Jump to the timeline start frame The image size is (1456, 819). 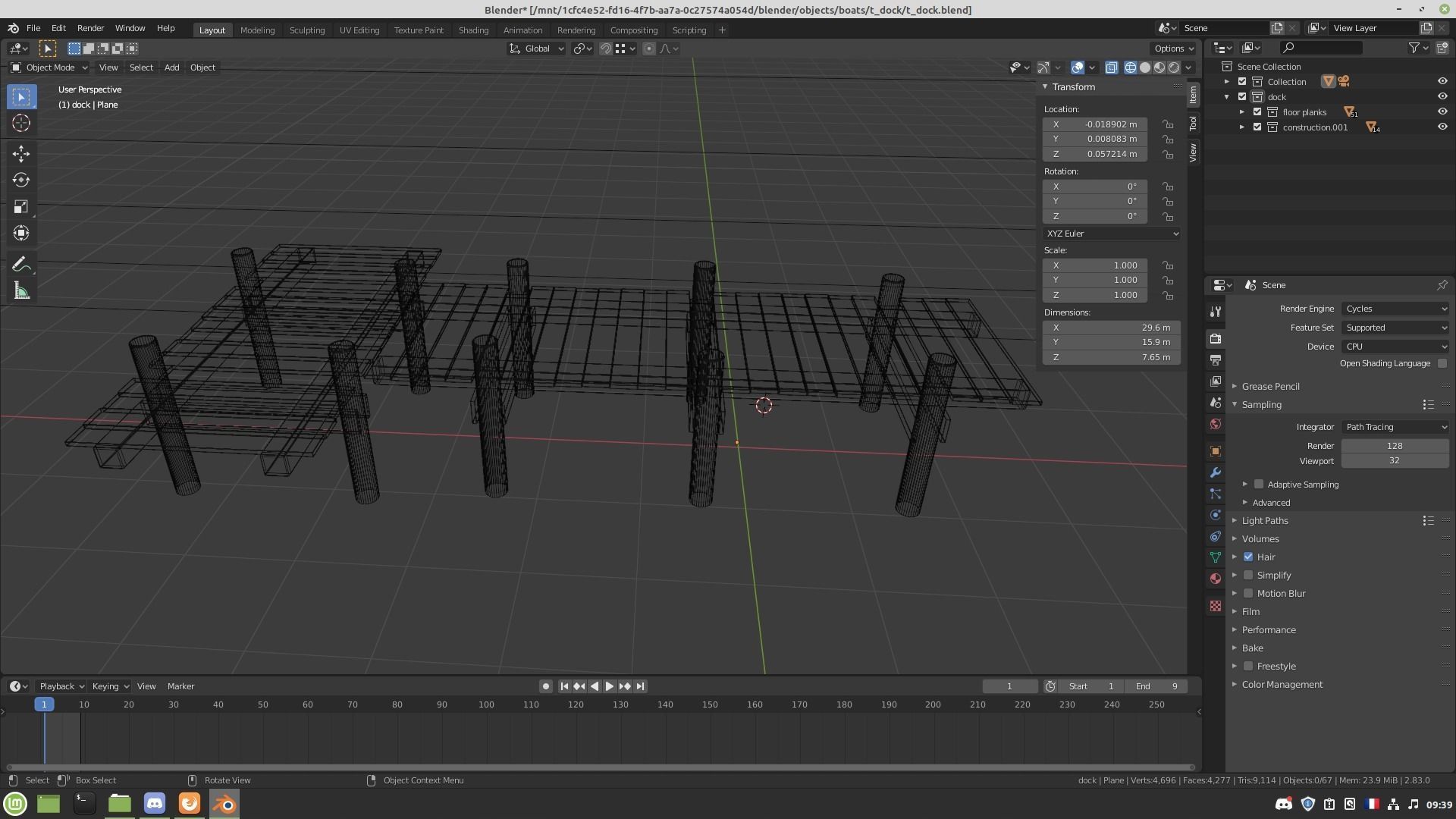coord(564,686)
